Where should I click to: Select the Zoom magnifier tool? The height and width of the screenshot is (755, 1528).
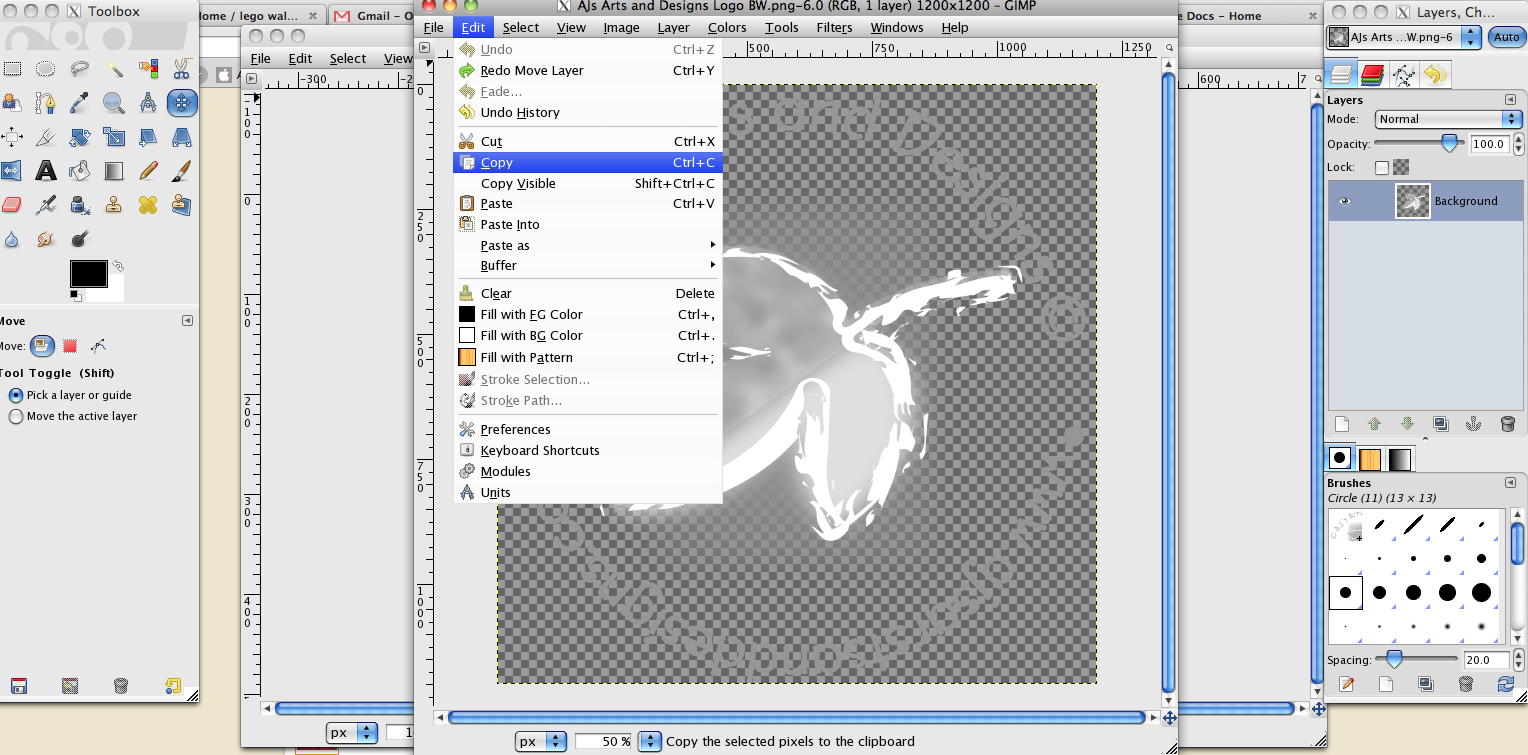114,102
